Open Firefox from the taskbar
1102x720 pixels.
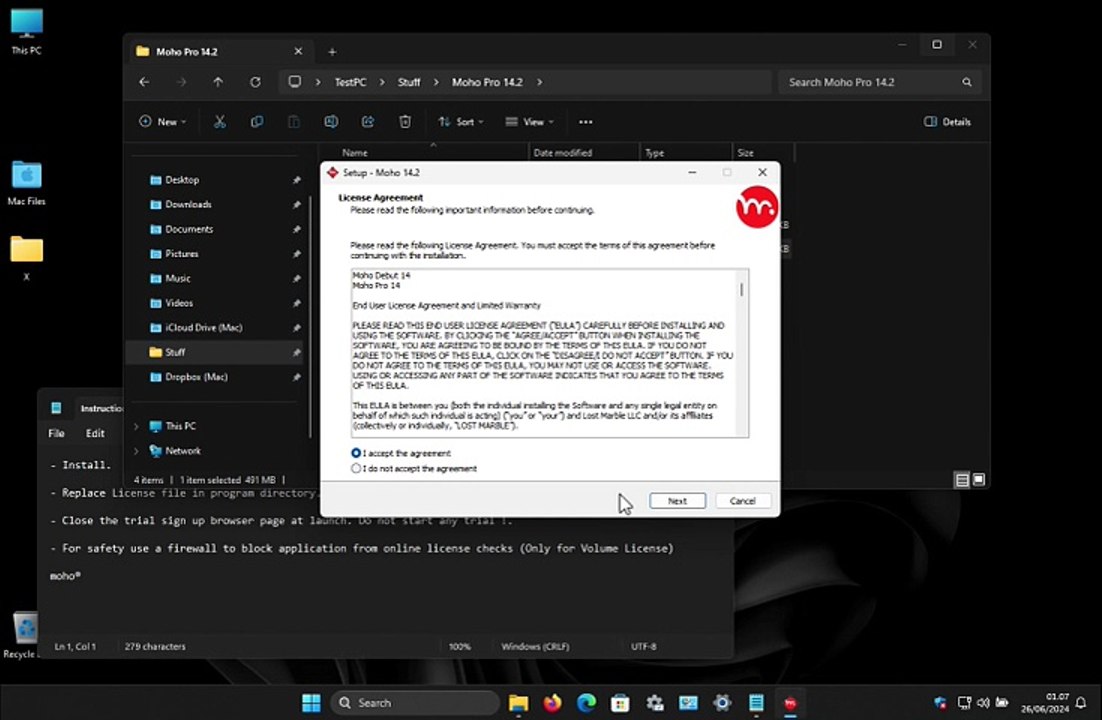pos(552,702)
